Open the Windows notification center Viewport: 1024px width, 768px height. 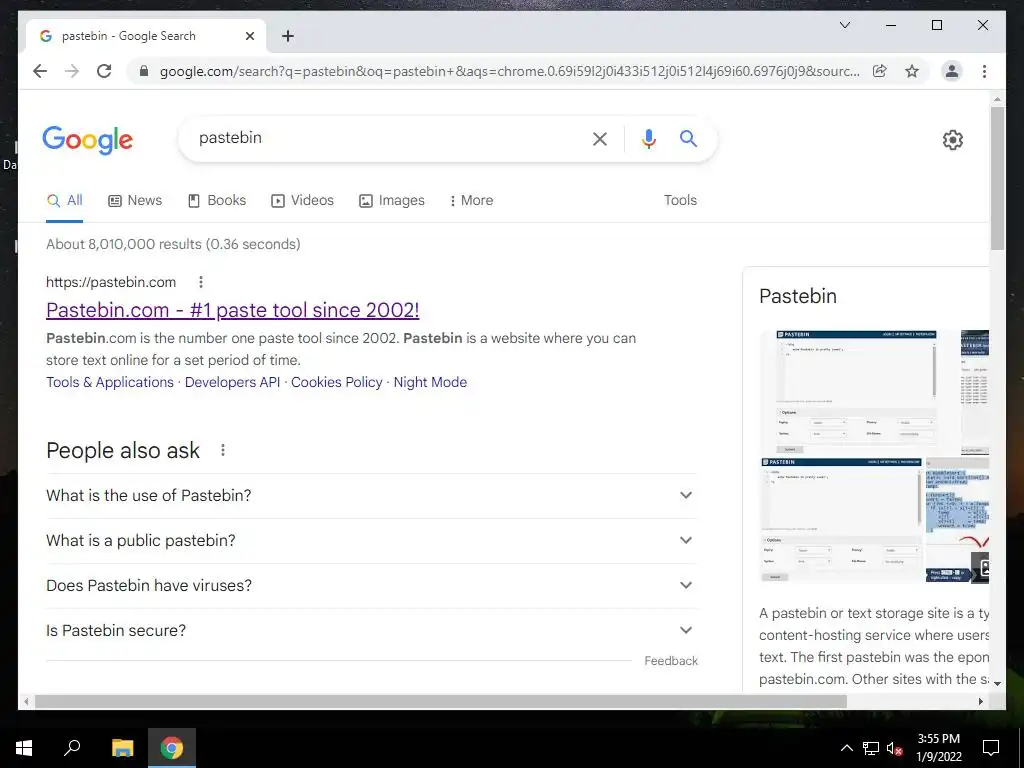[991, 748]
